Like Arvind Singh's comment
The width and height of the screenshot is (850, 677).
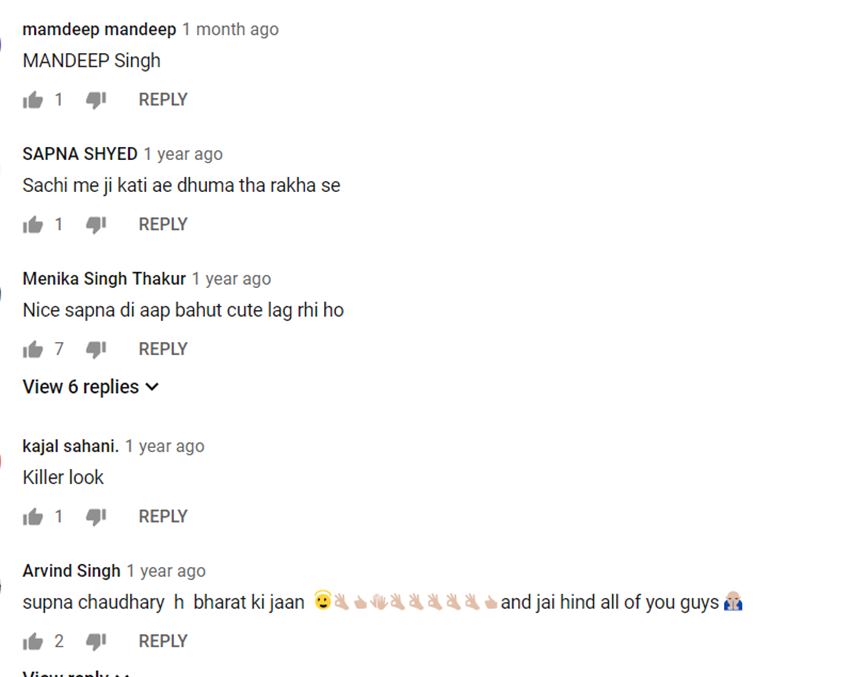(x=33, y=641)
